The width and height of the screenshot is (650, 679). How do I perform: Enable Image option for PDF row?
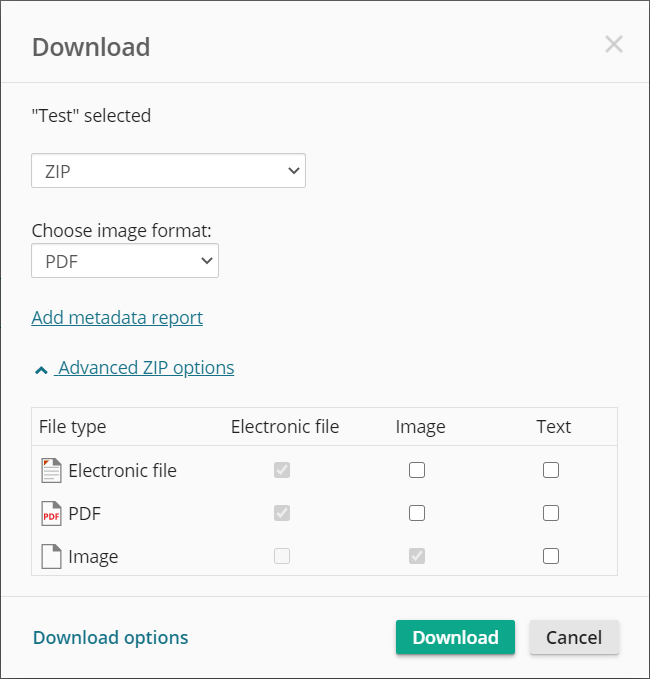tap(417, 513)
